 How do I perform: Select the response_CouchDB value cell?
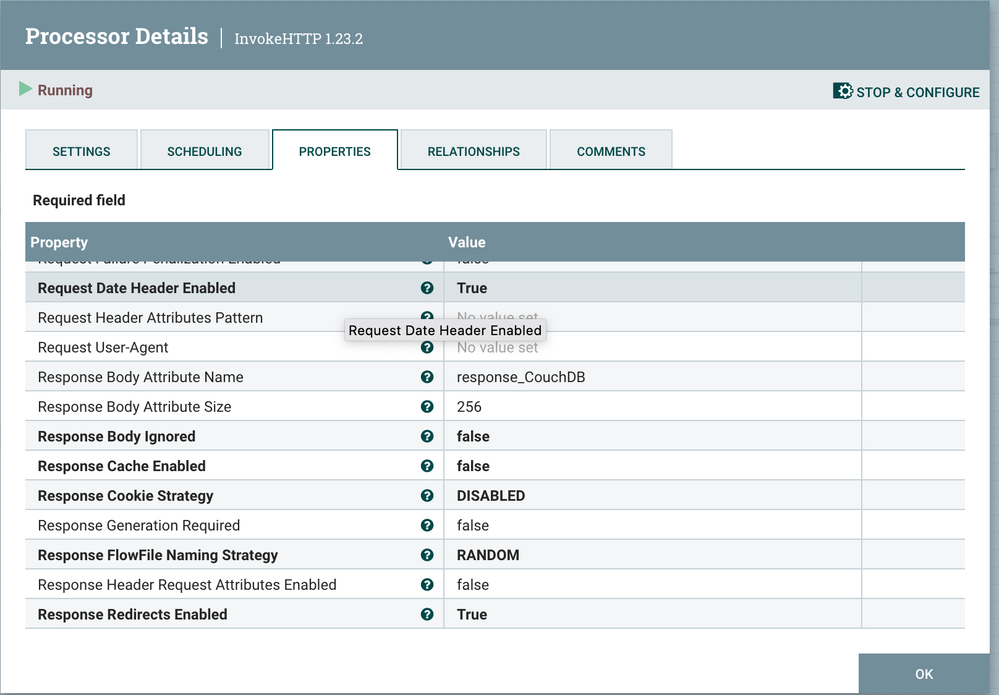pos(652,377)
